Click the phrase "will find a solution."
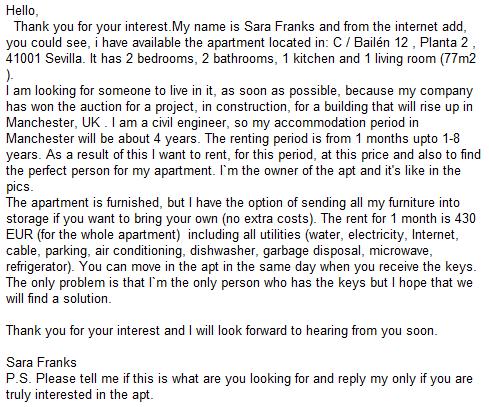 [x=59, y=298]
